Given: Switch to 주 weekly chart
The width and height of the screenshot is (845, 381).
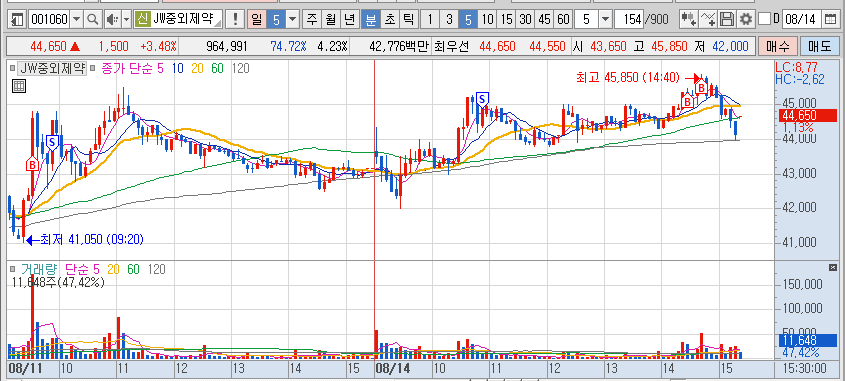Looking at the screenshot, I should [x=311, y=20].
